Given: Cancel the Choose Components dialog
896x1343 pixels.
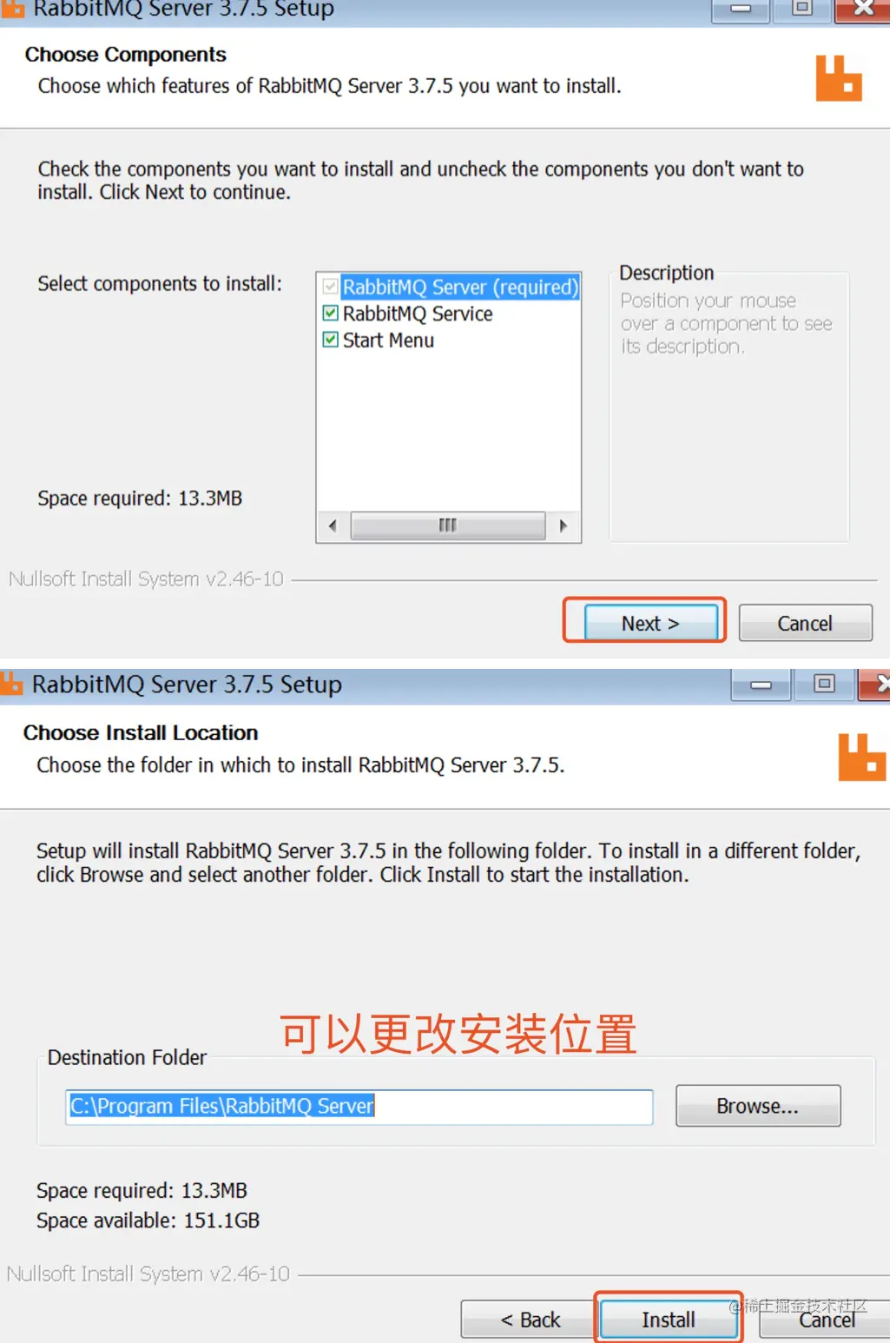Looking at the screenshot, I should click(x=805, y=623).
